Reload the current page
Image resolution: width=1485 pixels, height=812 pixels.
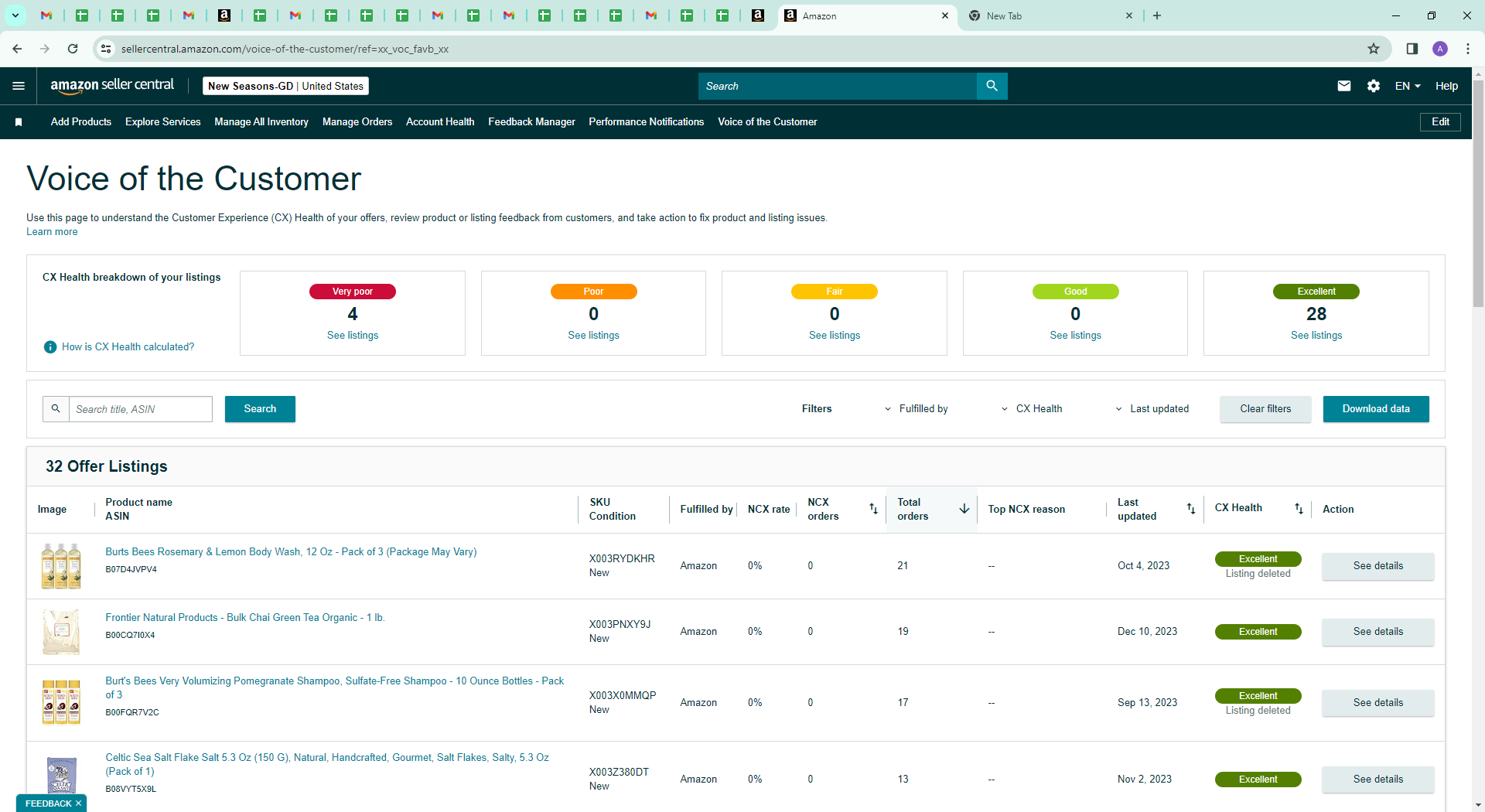[x=73, y=49]
